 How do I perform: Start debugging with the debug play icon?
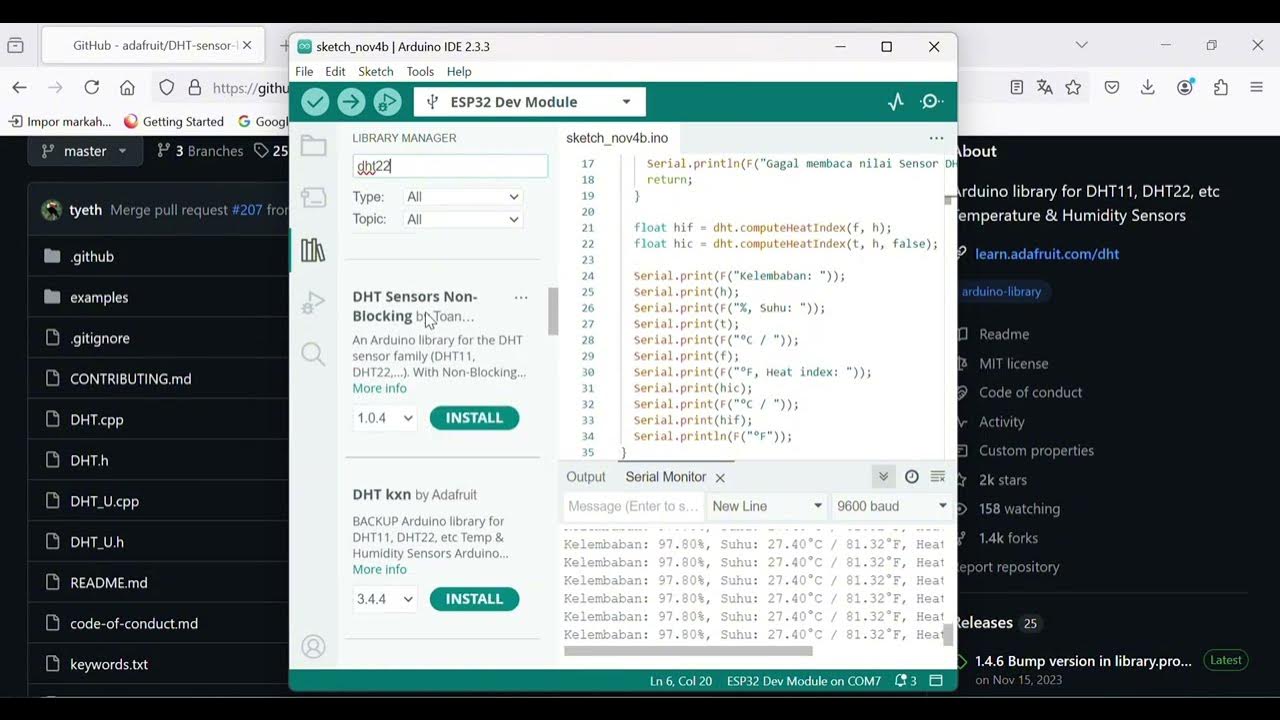click(387, 102)
